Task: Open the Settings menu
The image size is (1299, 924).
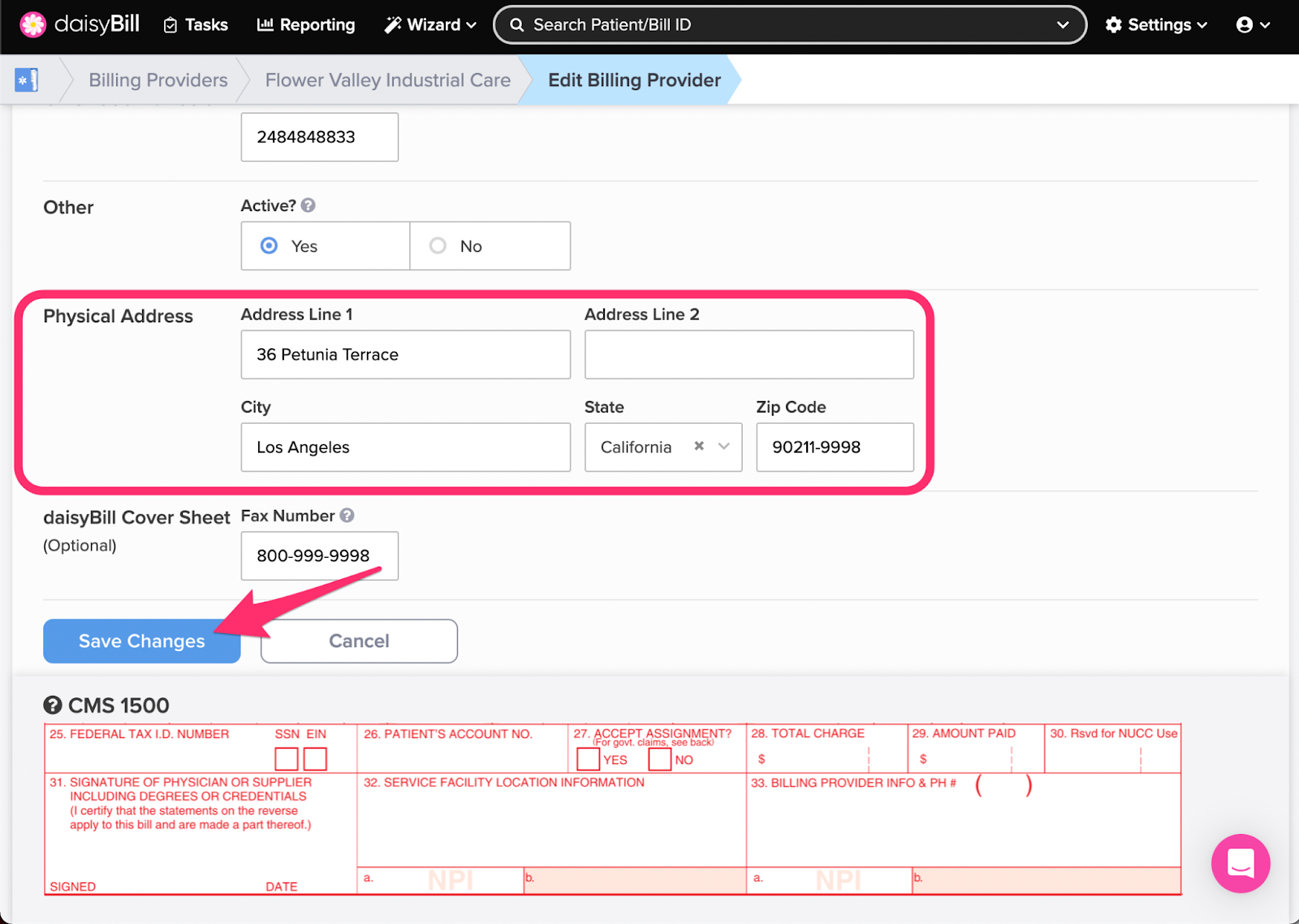Action: (x=1156, y=25)
